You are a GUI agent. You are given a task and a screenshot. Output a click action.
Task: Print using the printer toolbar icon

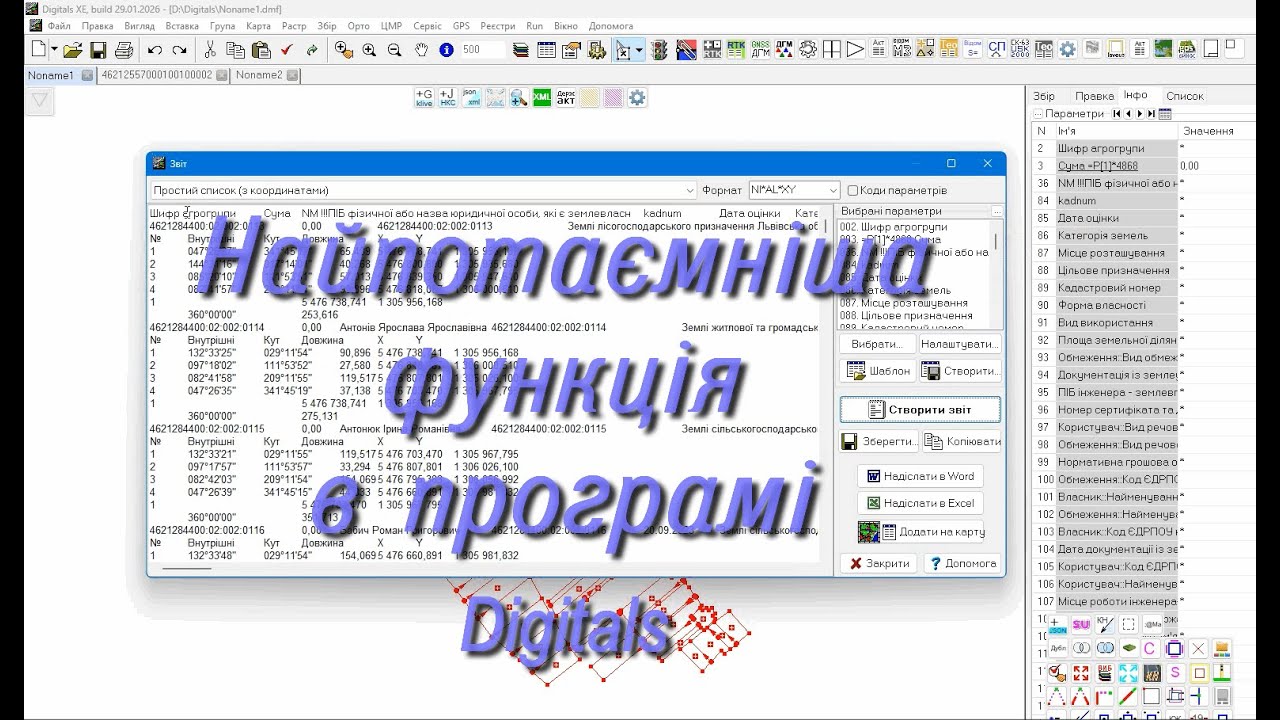click(124, 49)
